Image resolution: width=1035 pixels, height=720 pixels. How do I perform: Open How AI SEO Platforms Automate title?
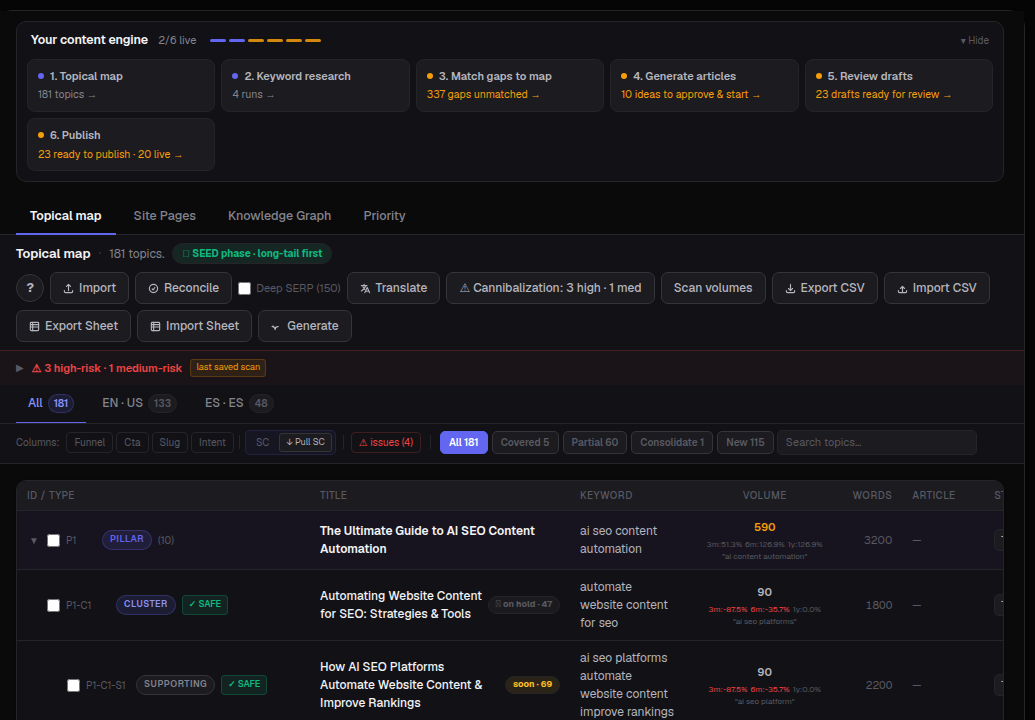click(x=401, y=685)
